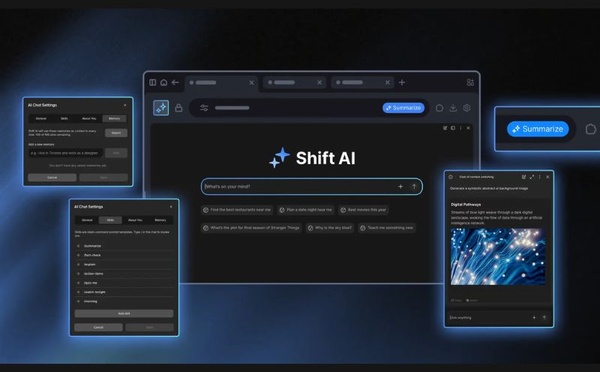This screenshot has width=600, height=372.
Task: Expand the image chat panel with arrows icon
Action: coord(532,177)
